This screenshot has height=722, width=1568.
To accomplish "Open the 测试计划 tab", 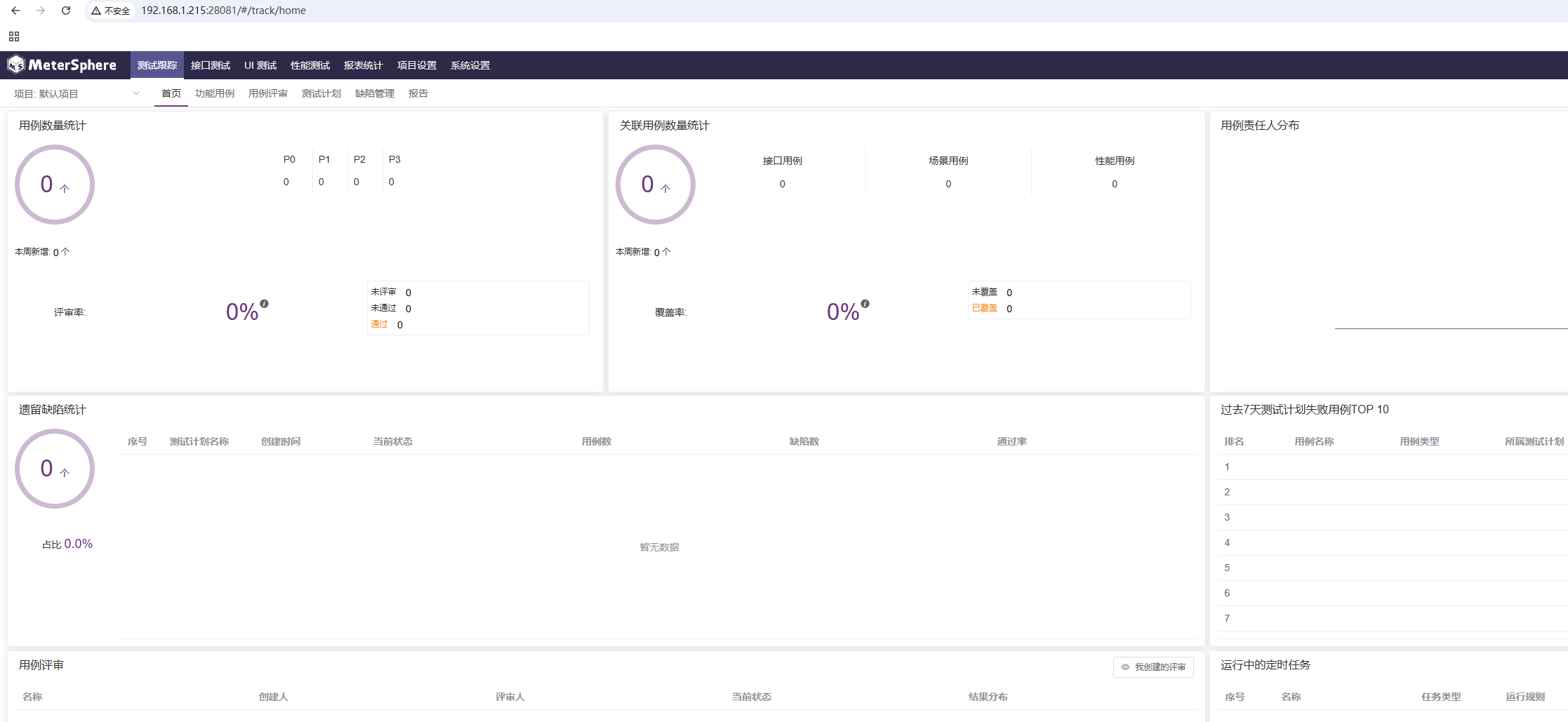I will [x=321, y=93].
